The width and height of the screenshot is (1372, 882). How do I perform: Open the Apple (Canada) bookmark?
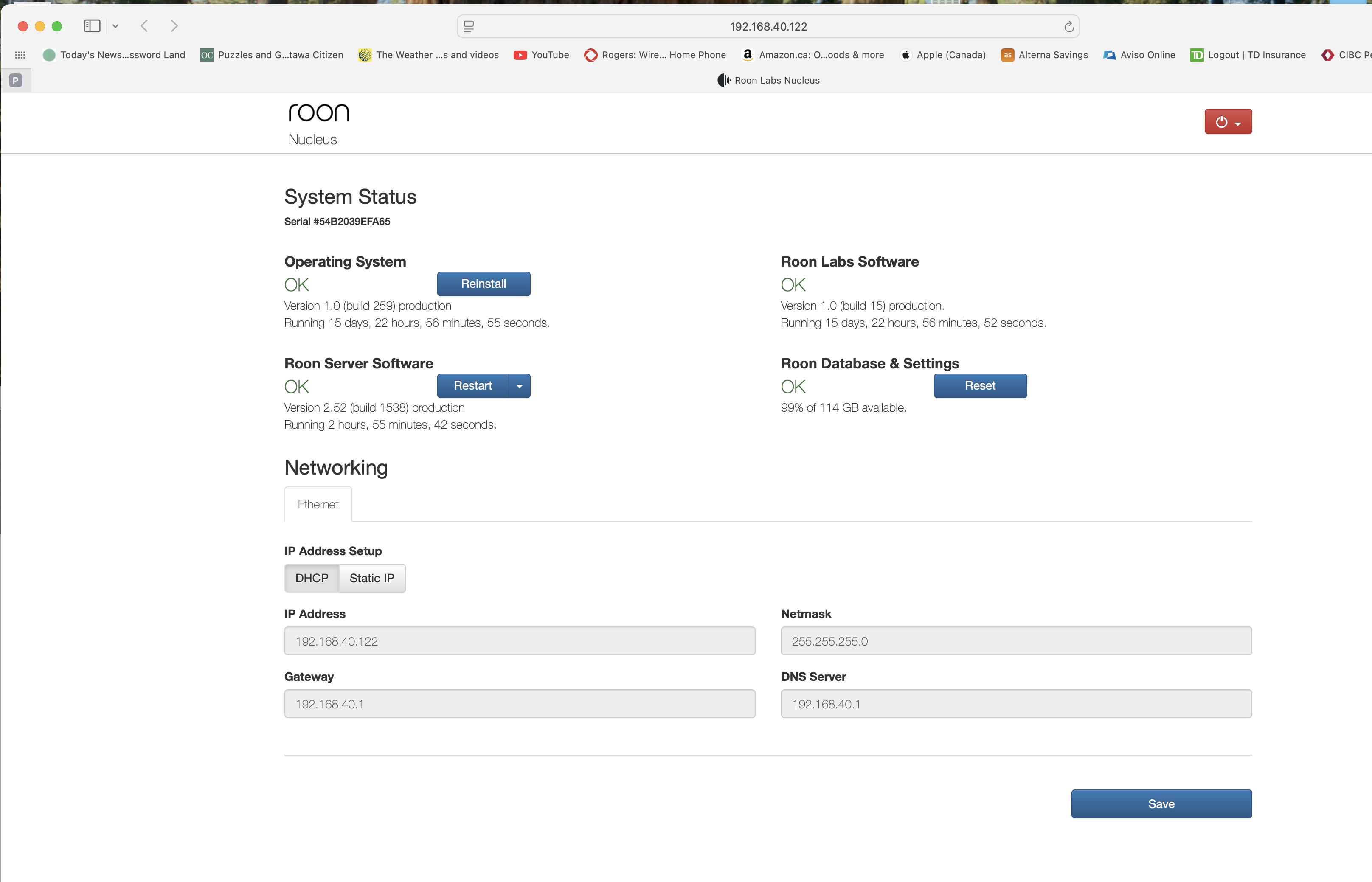(942, 55)
